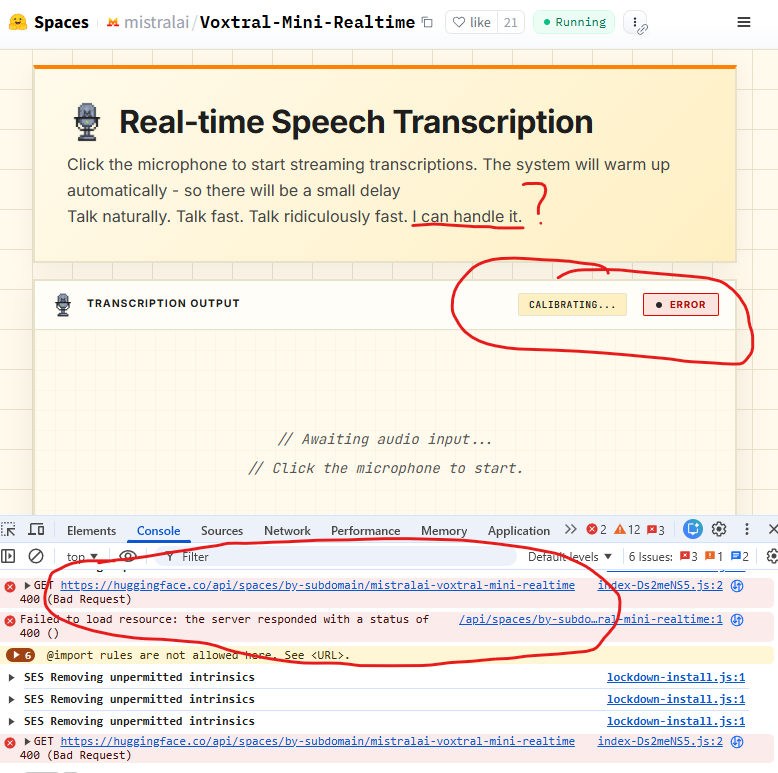Switch to the Sources tab
778x773 pixels.
point(222,531)
